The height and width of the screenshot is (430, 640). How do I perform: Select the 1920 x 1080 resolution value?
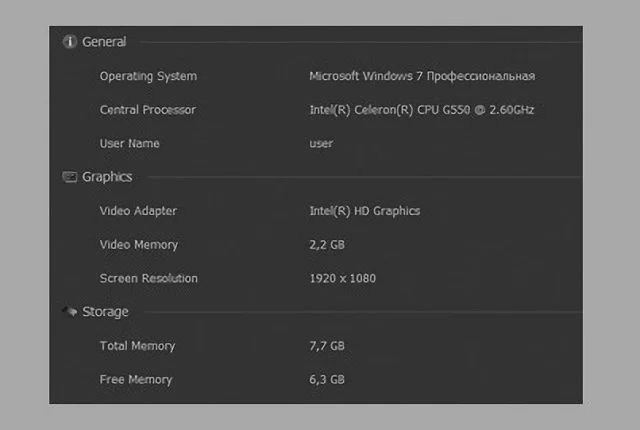pyautogui.click(x=342, y=278)
